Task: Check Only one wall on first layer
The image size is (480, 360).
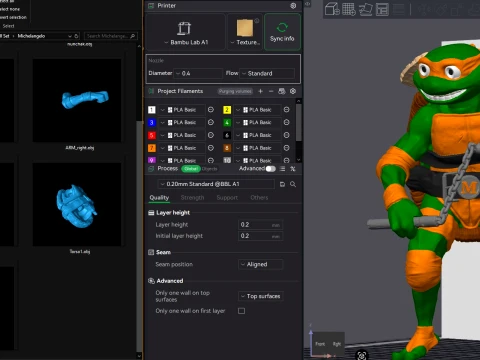Action: click(242, 311)
